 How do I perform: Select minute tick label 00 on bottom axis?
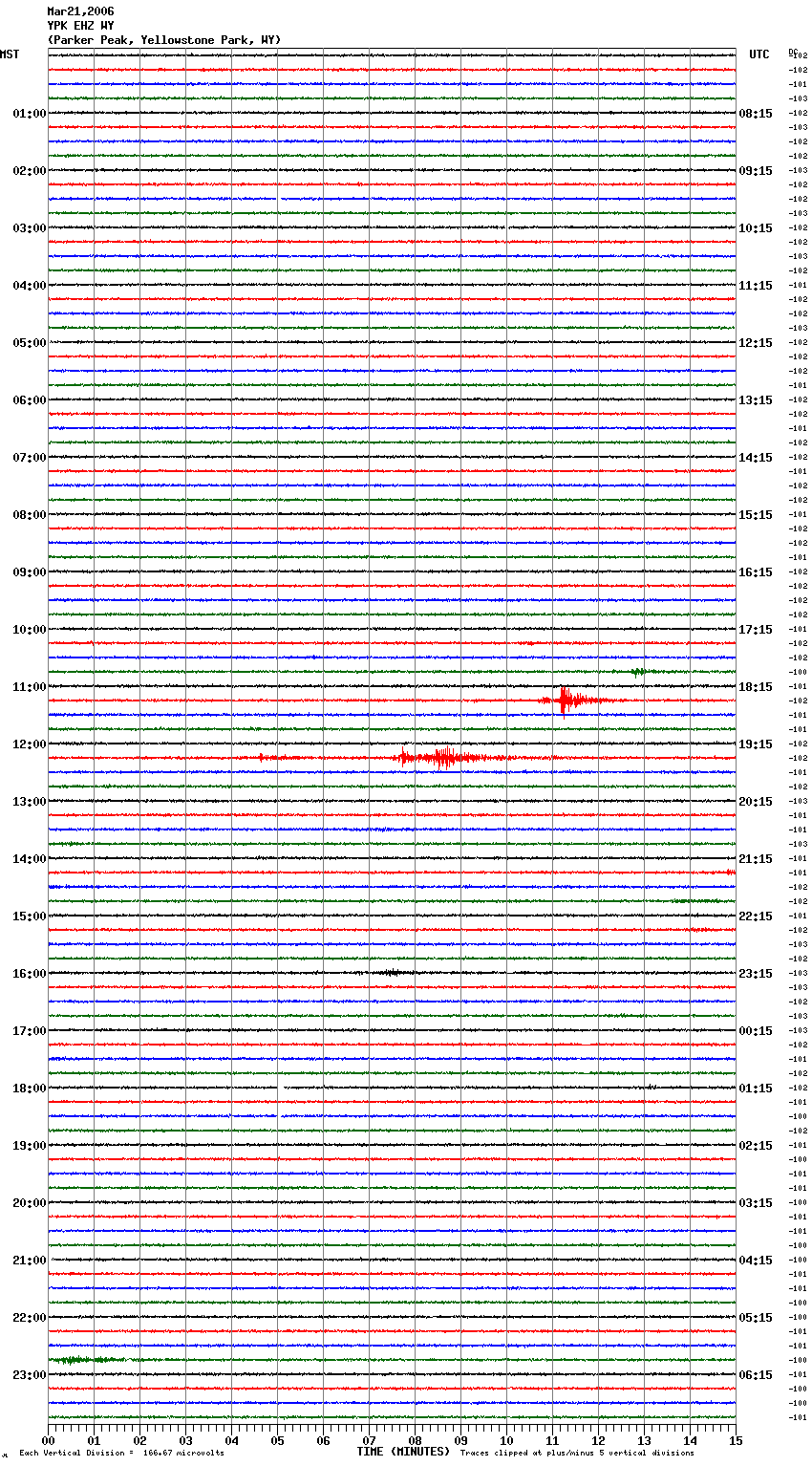[x=48, y=1441]
